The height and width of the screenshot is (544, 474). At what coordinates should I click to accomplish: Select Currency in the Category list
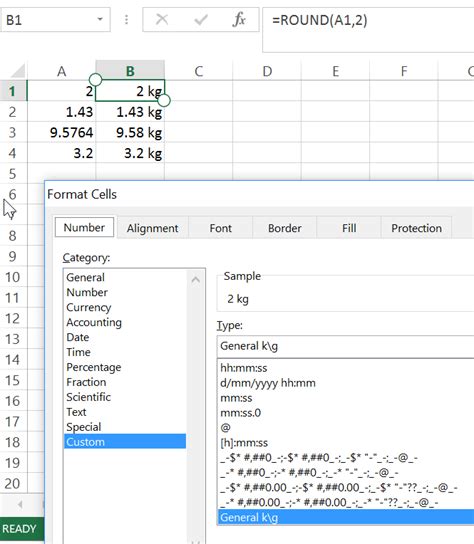[x=125, y=307]
